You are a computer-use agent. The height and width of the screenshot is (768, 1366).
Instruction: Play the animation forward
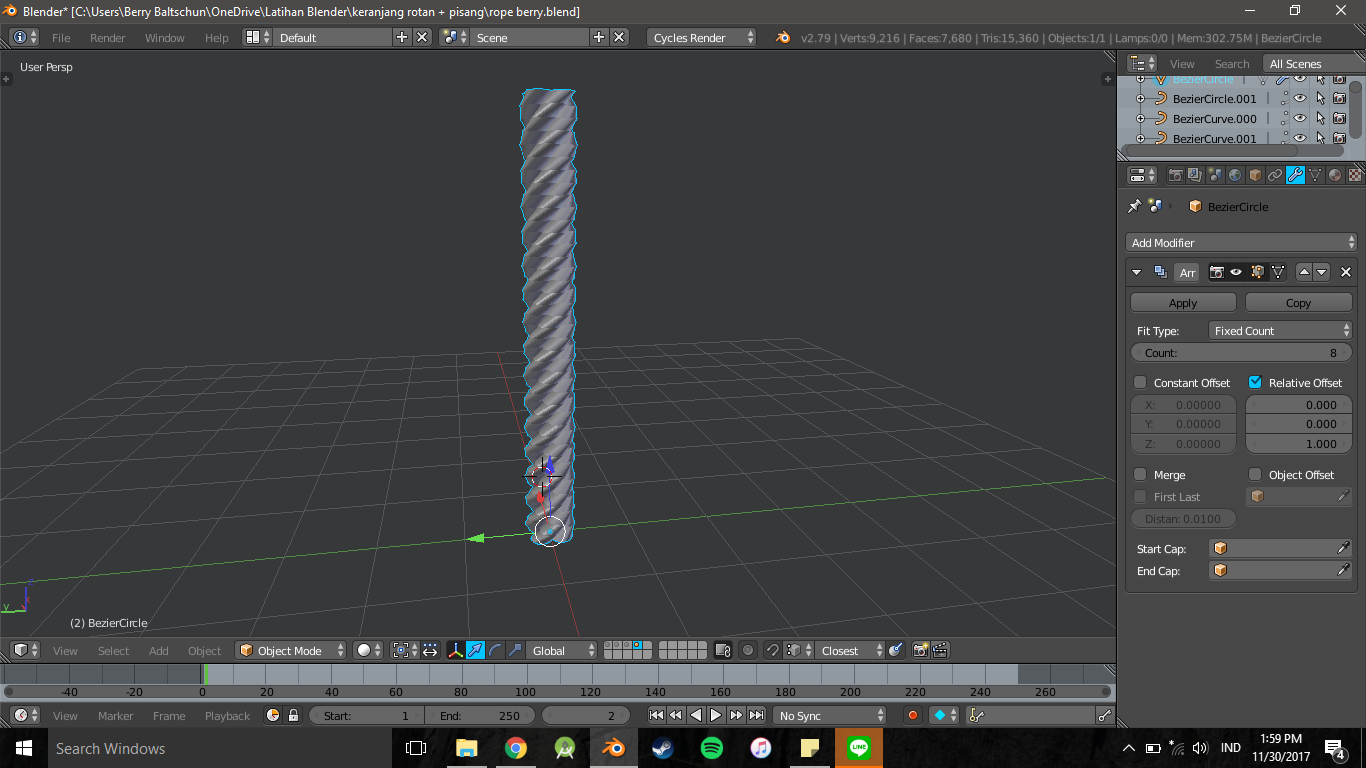click(716, 715)
